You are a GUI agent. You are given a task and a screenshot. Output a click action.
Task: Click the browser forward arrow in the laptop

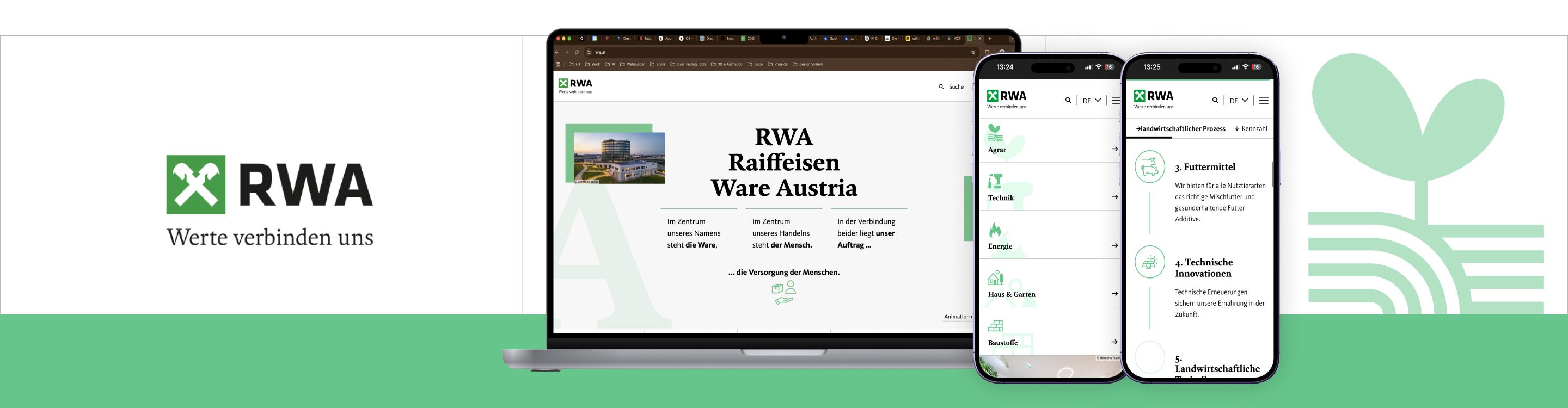(567, 52)
